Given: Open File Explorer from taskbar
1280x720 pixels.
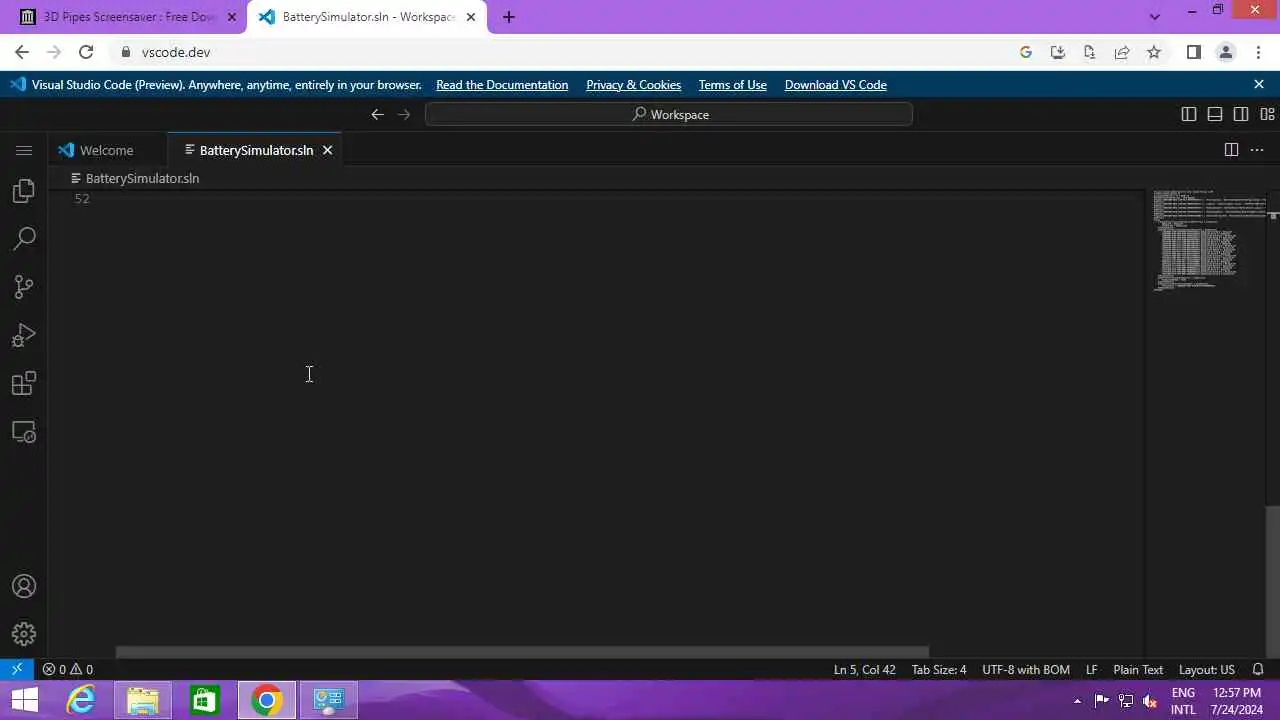Looking at the screenshot, I should (143, 700).
